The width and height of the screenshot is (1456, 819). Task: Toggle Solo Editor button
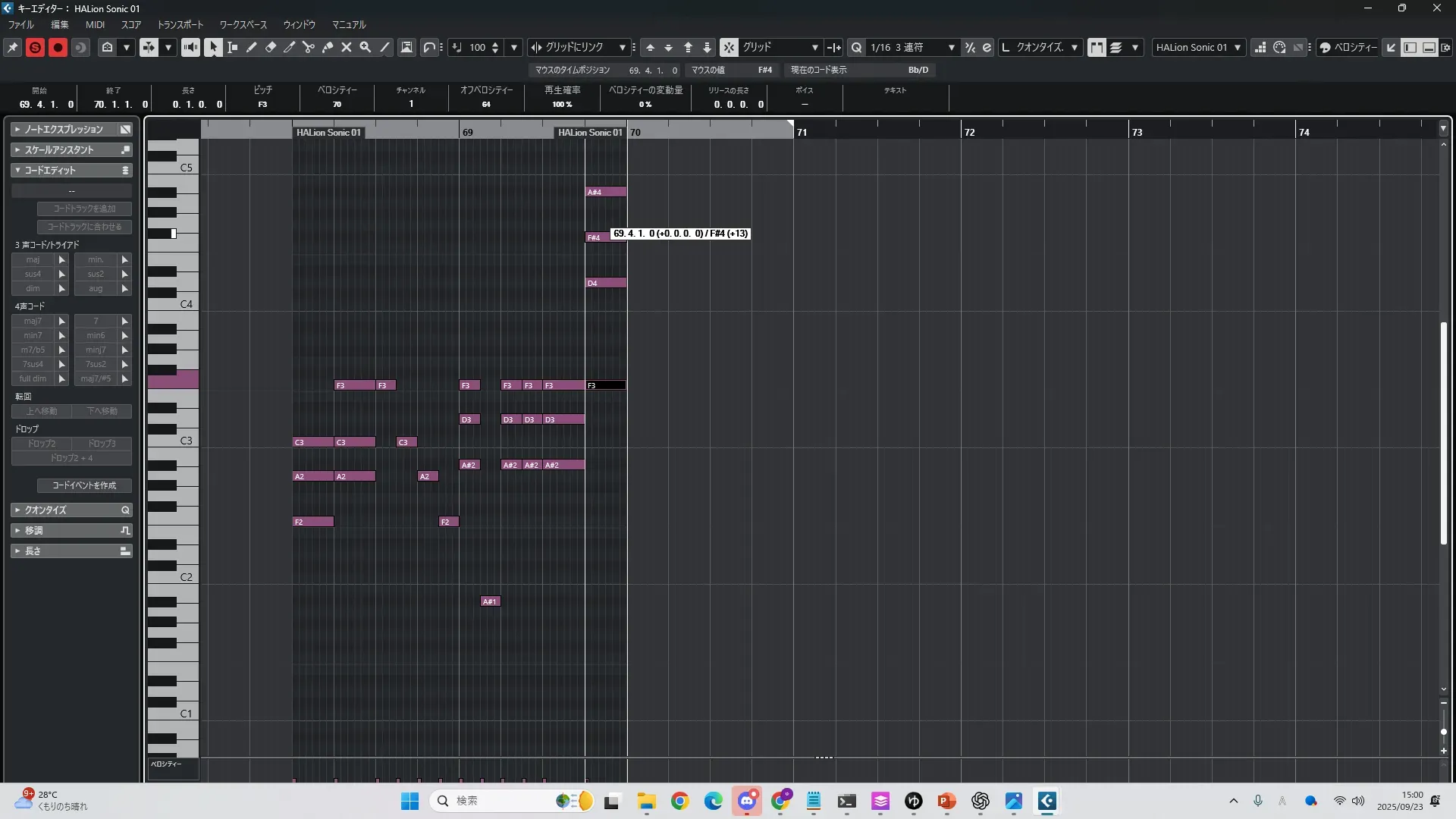(35, 47)
